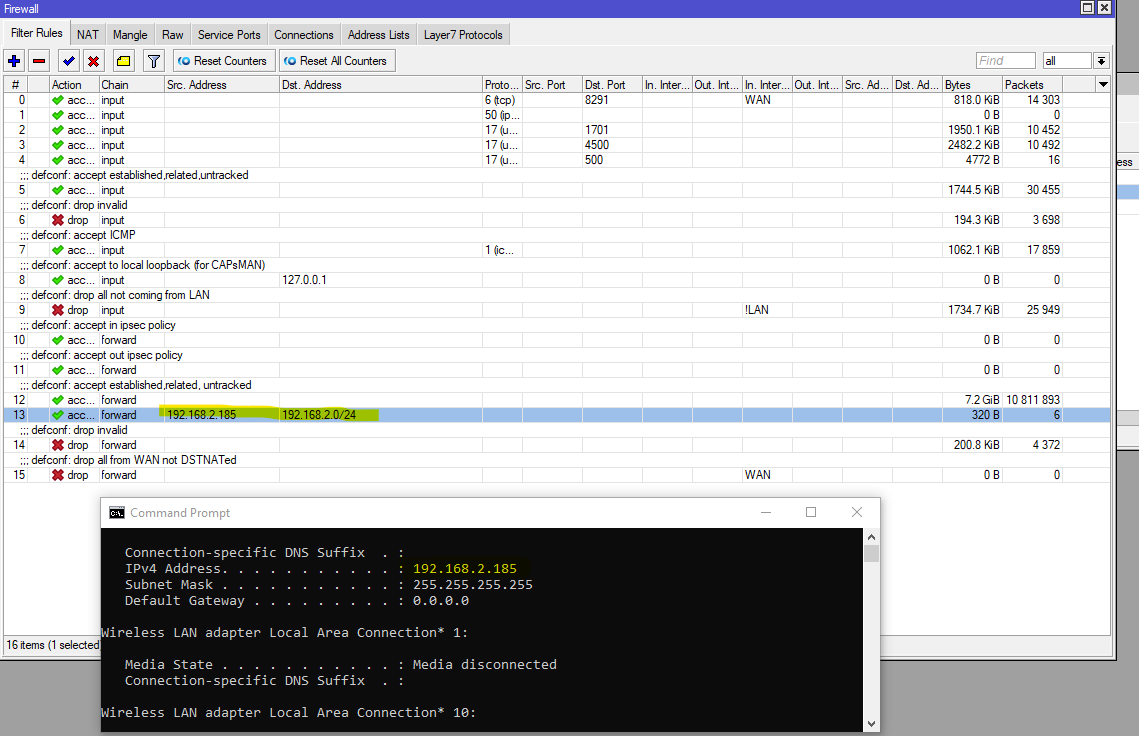Select the 127.0.0.1 destination address cell
The height and width of the screenshot is (736, 1139).
click(x=381, y=280)
